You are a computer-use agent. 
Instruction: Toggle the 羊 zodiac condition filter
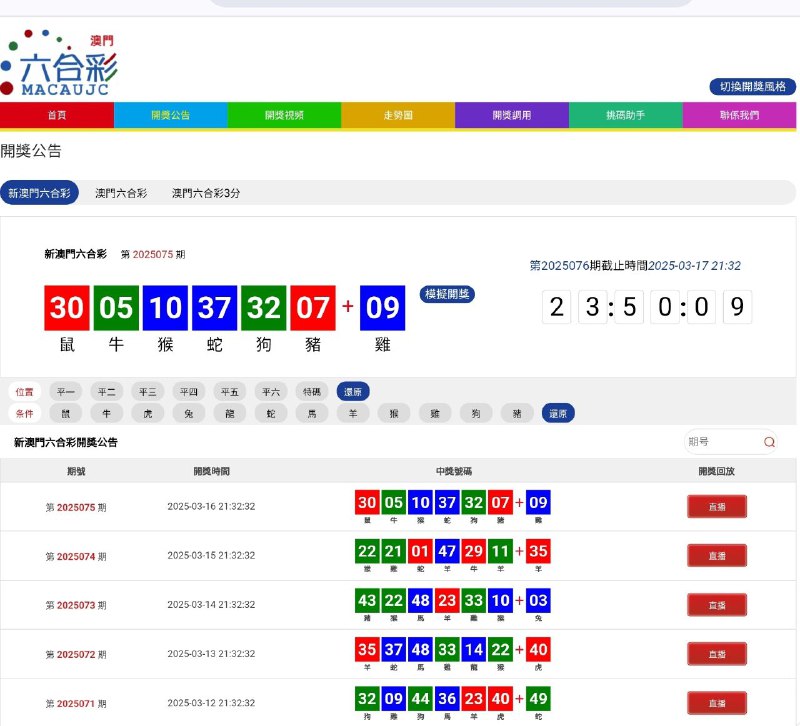[x=353, y=413]
